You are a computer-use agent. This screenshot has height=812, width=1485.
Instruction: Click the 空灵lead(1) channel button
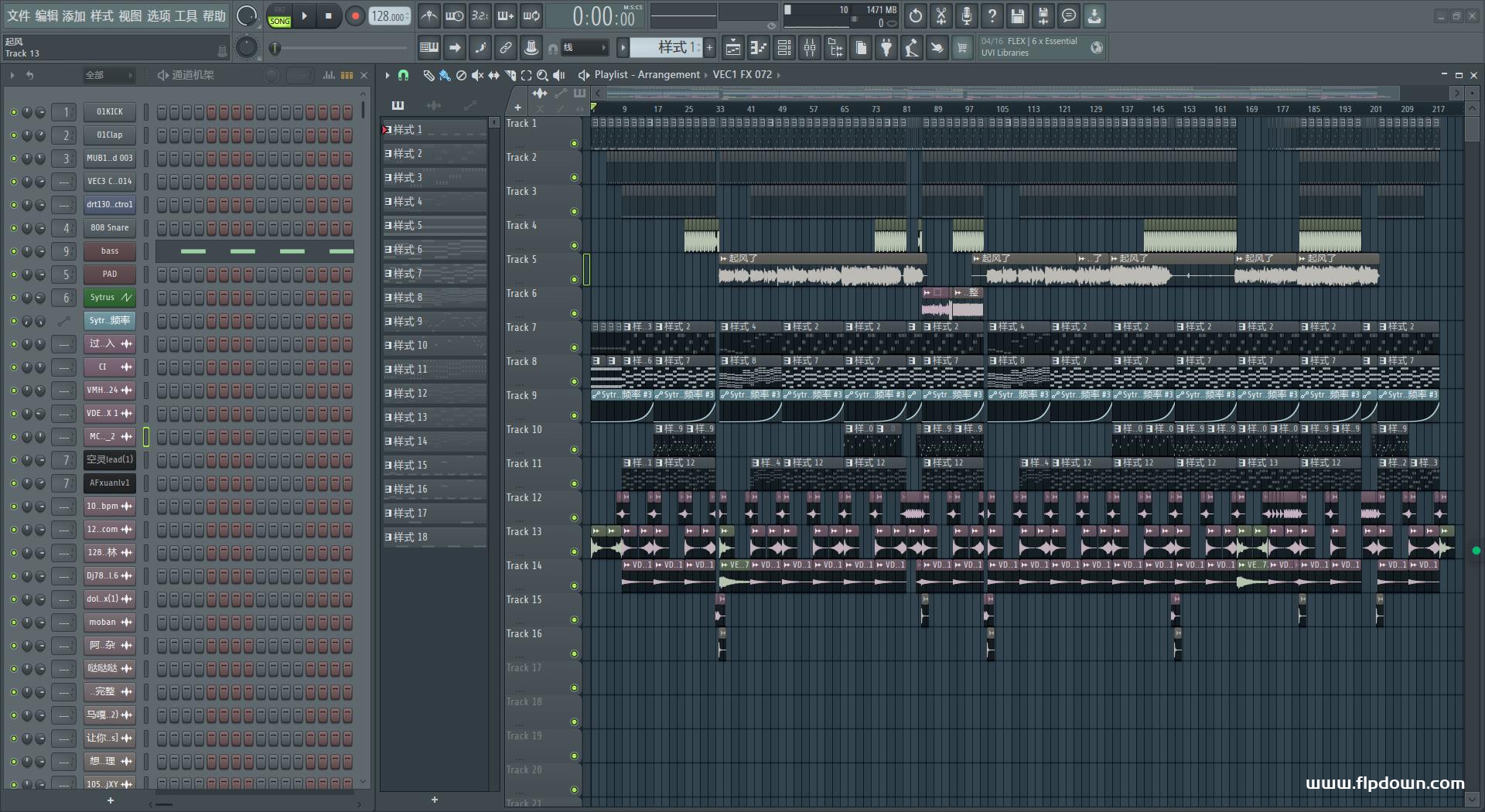pos(110,460)
